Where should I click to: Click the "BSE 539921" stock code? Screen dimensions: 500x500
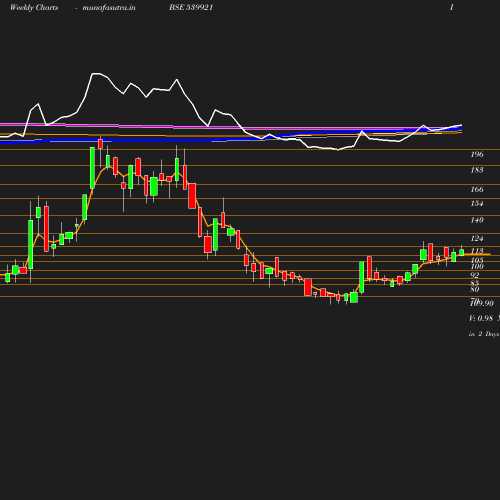click(191, 7)
